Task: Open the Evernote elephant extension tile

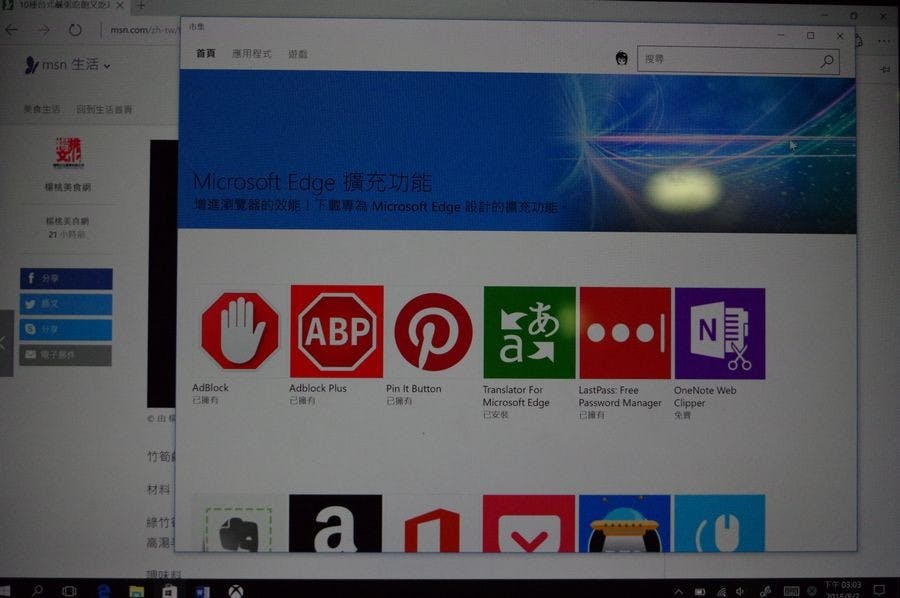Action: [x=238, y=523]
